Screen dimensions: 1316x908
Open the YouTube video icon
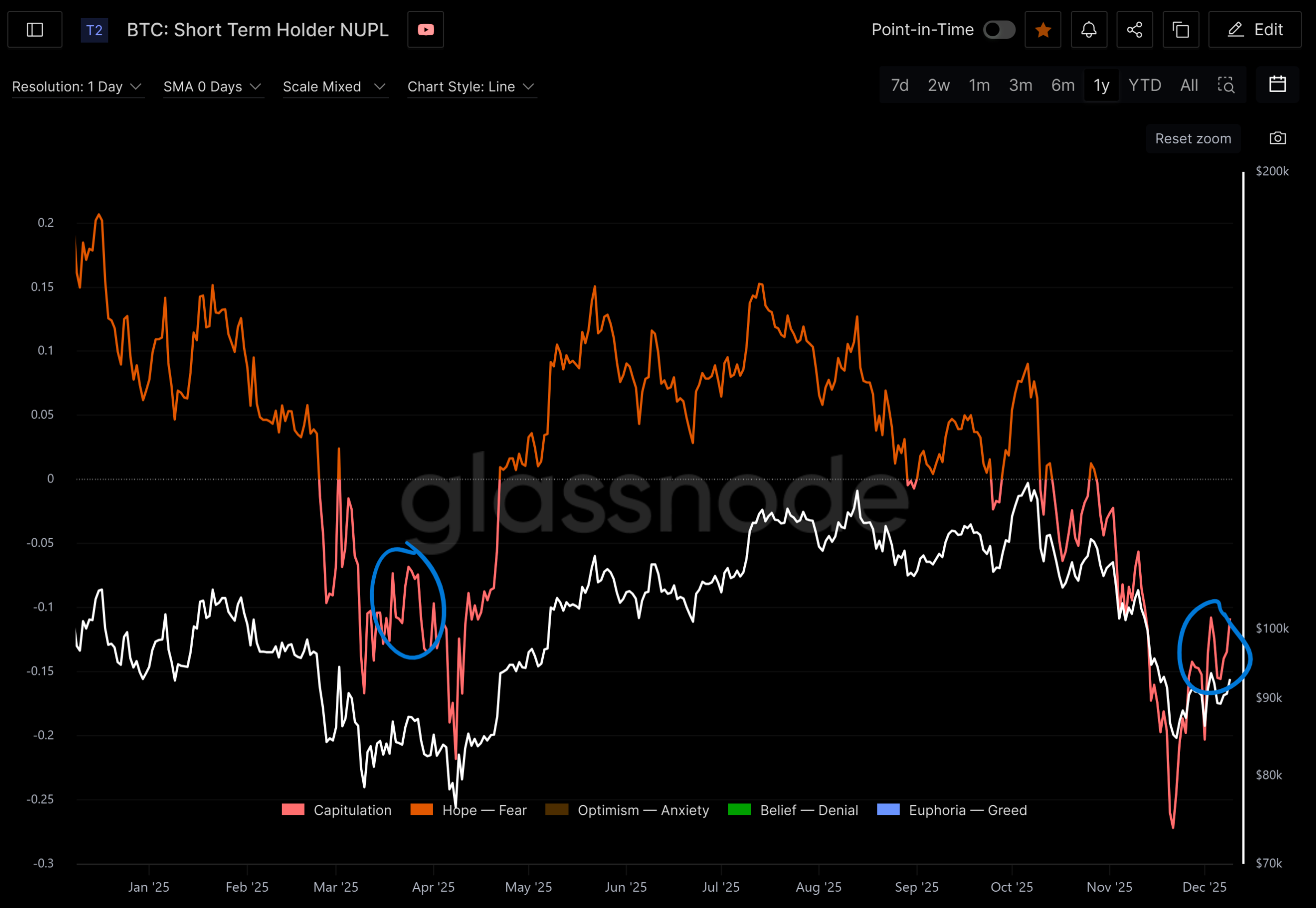tap(425, 29)
